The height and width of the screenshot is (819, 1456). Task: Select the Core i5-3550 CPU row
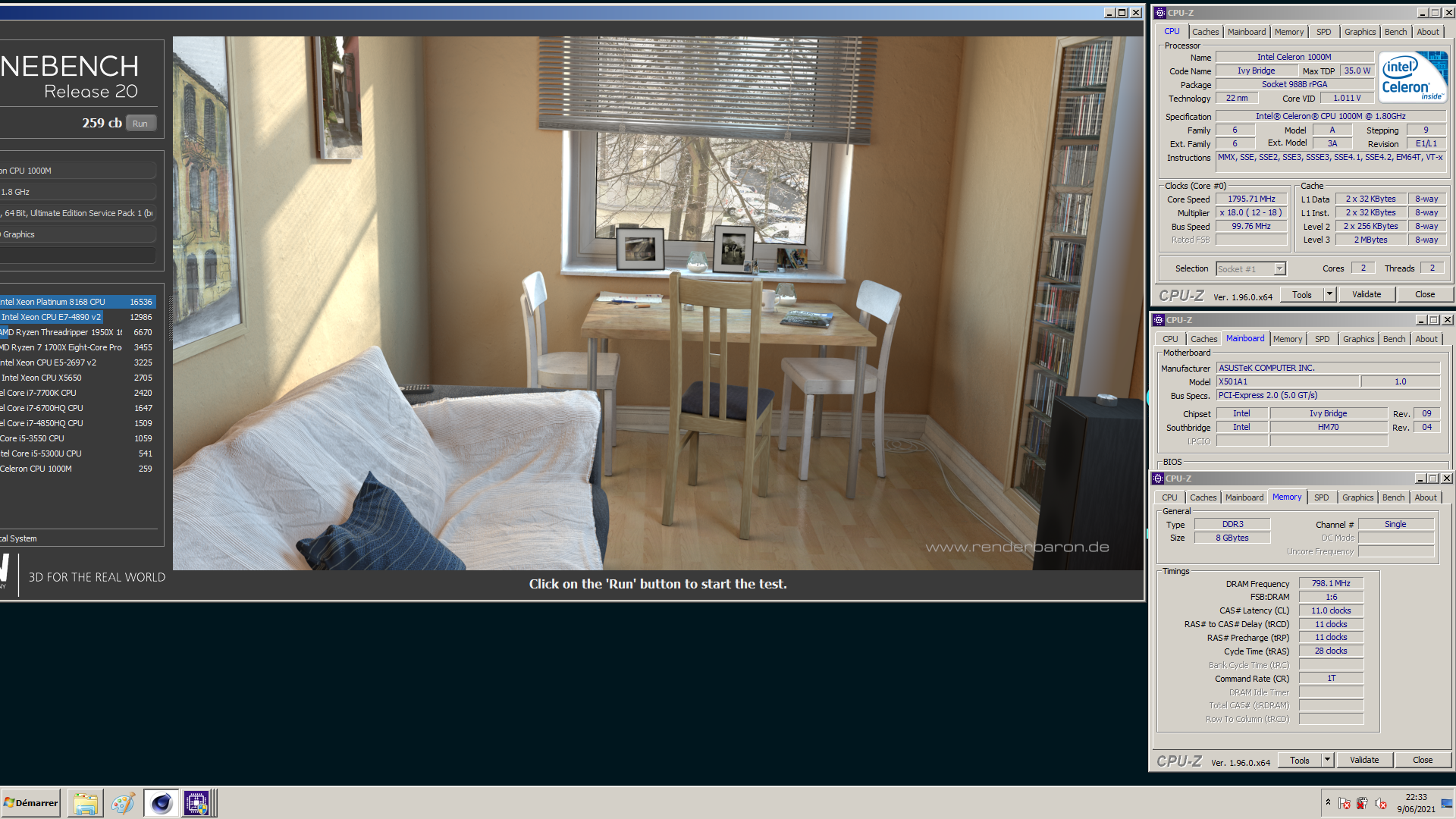(77, 438)
